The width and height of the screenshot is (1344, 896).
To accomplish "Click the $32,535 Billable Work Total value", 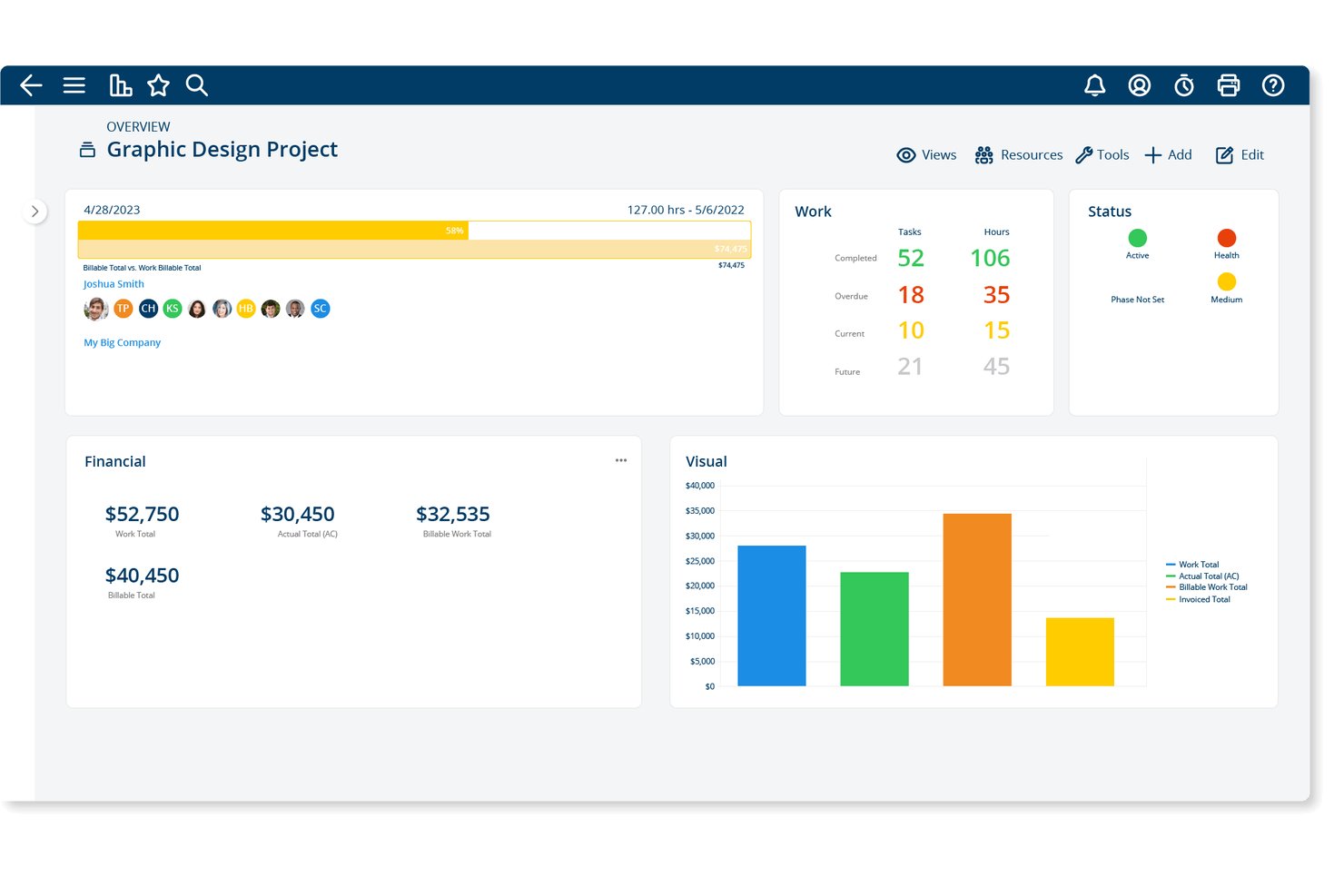I will click(x=452, y=515).
